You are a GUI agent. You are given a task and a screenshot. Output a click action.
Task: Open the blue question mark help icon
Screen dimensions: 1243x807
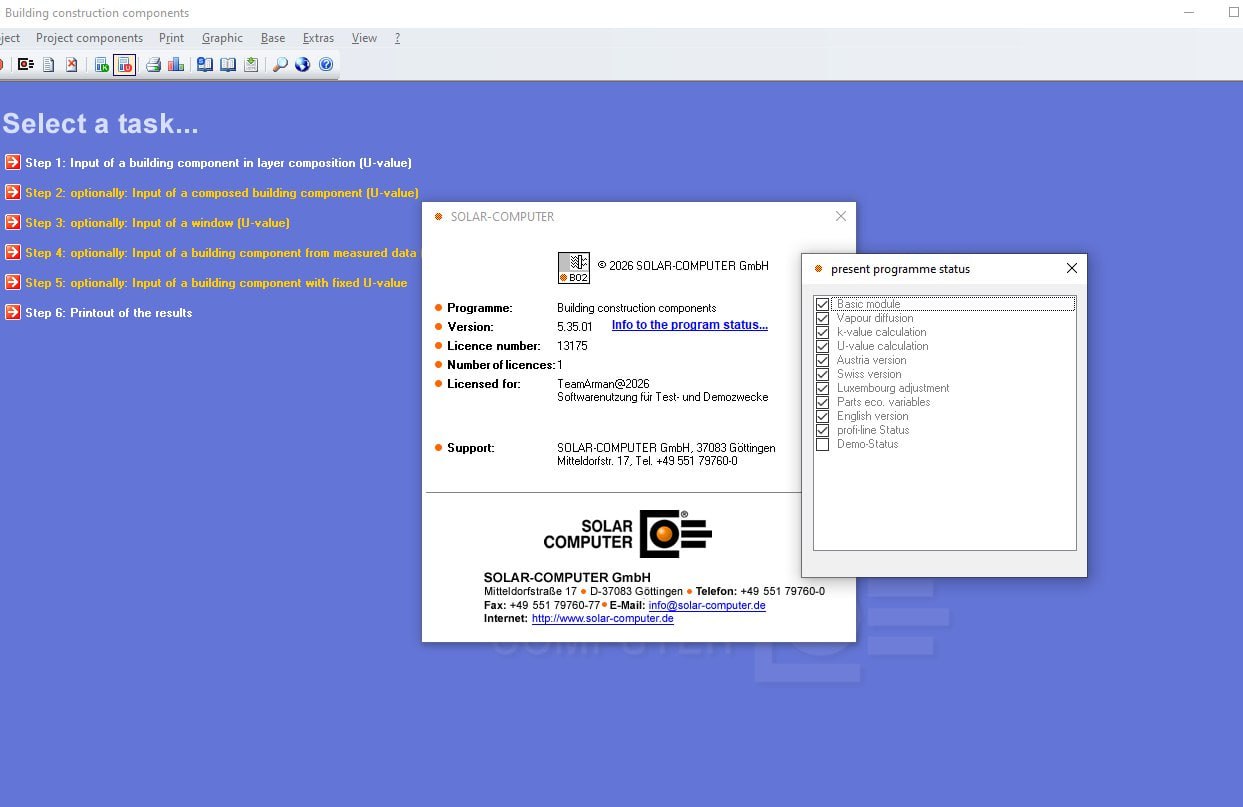click(326, 65)
